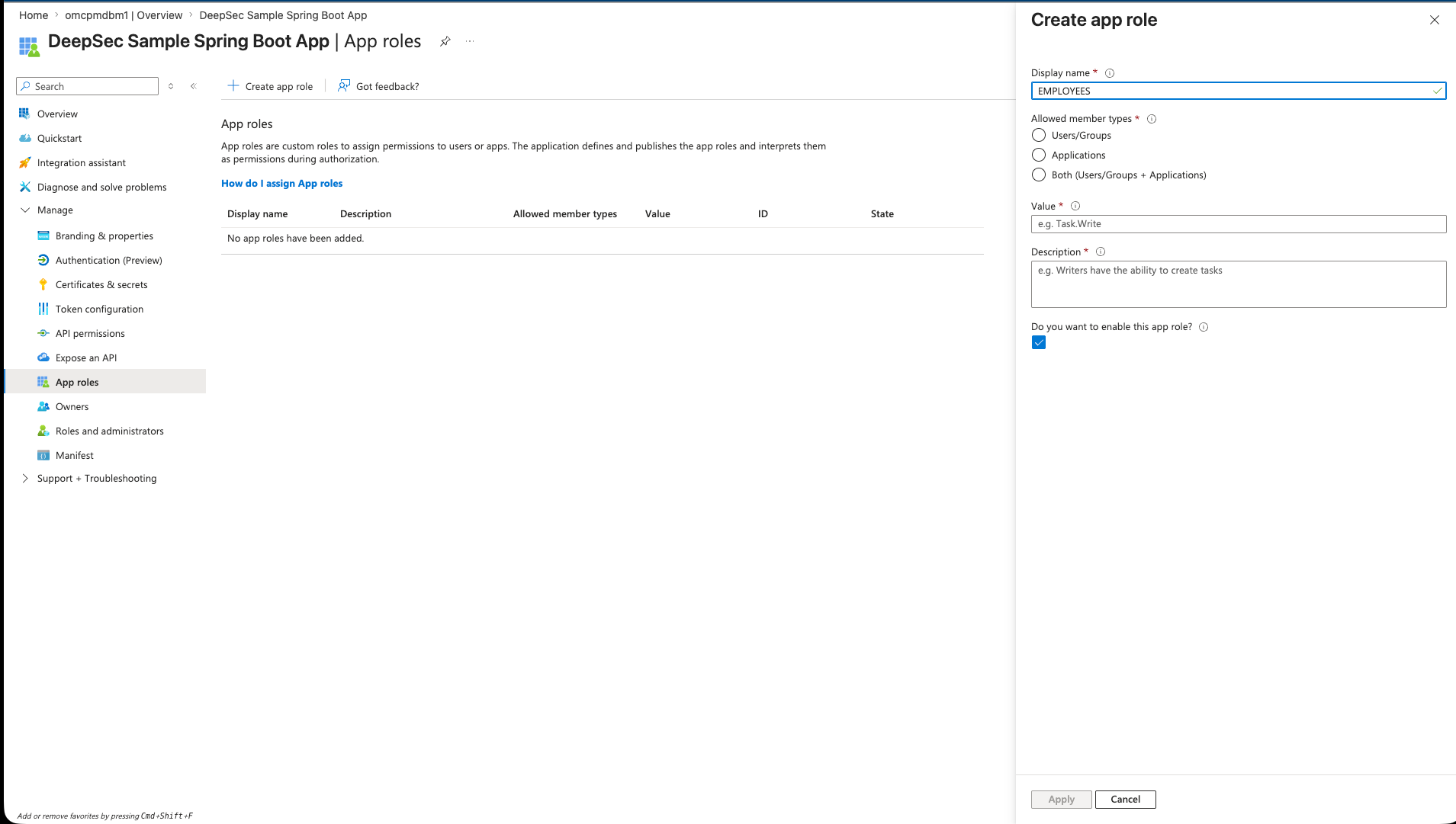The image size is (1456, 824).
Task: Click the sidebar expand/collapse arrows toggle
Action: pyautogui.click(x=171, y=86)
